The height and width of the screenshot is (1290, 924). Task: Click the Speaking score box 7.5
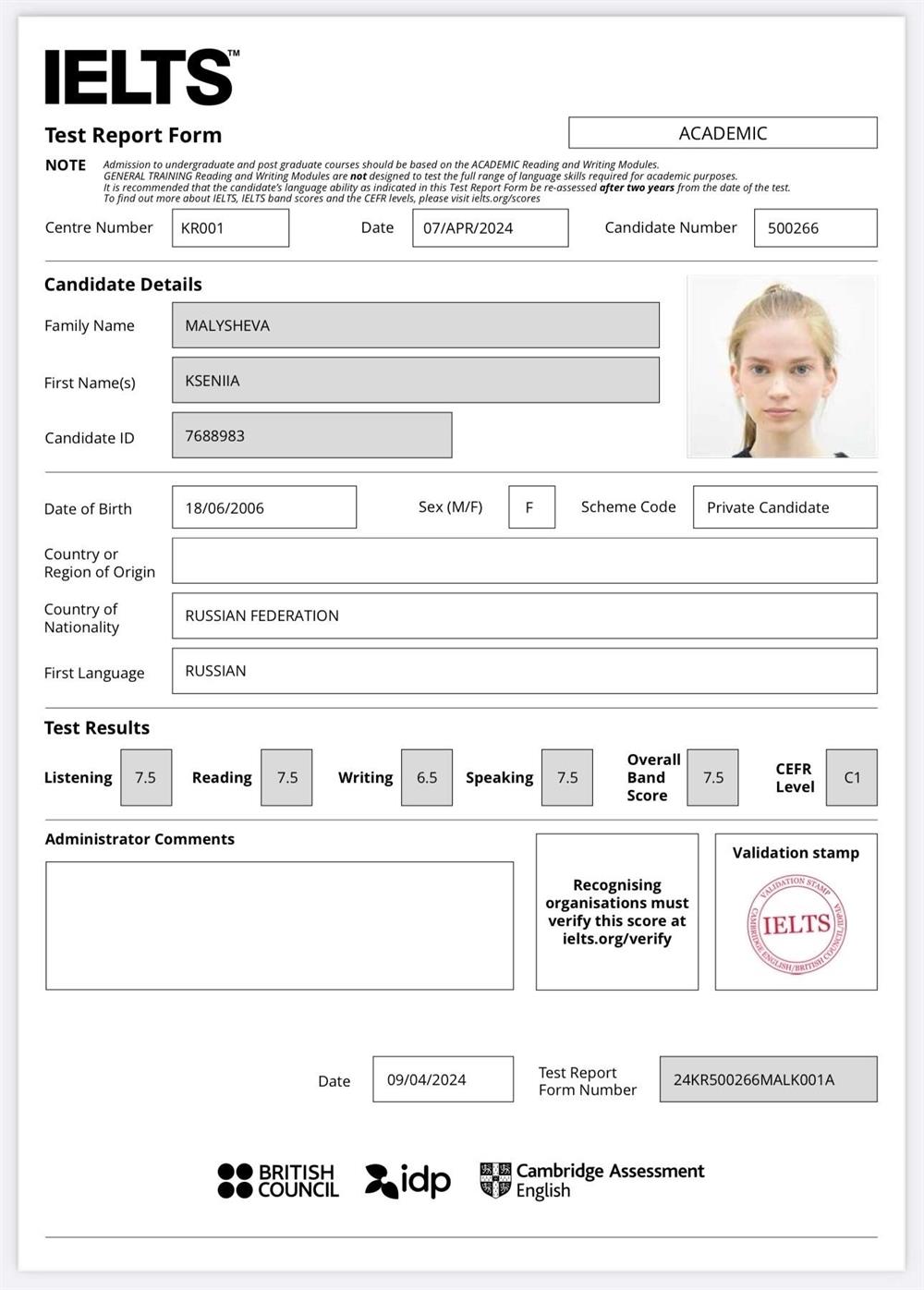567,777
